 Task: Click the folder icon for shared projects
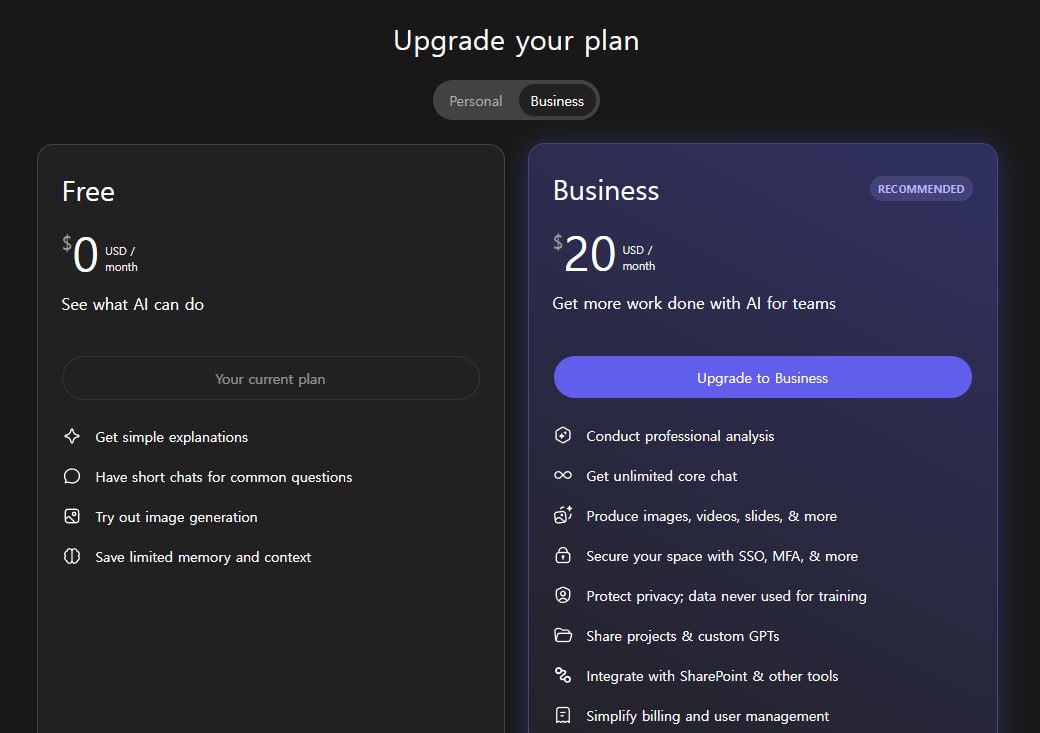[563, 636]
